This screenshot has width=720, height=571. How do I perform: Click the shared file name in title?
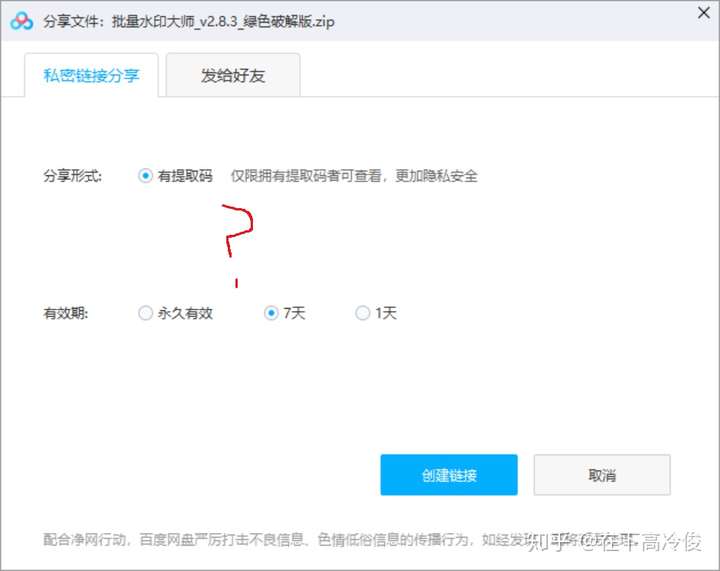coord(223,21)
